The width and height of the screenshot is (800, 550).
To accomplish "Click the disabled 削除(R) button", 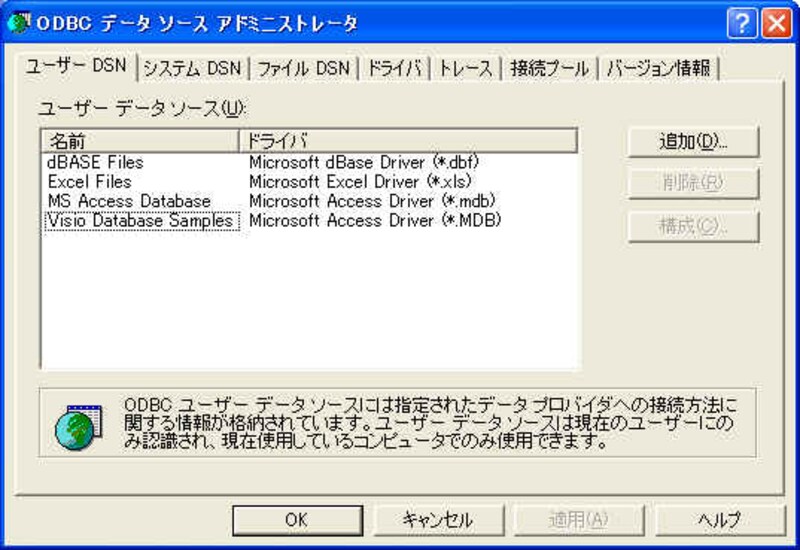I will coord(693,183).
